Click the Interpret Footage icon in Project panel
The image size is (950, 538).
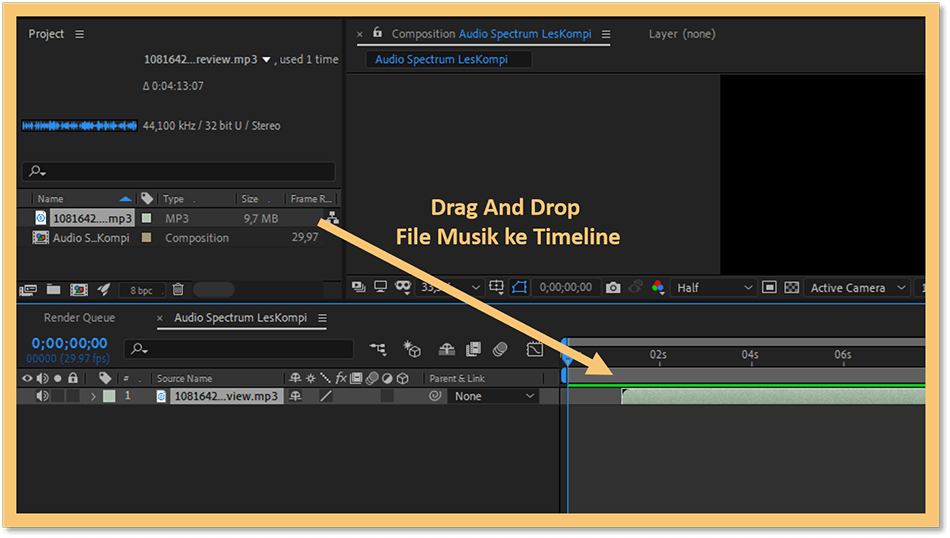pyautogui.click(x=28, y=290)
